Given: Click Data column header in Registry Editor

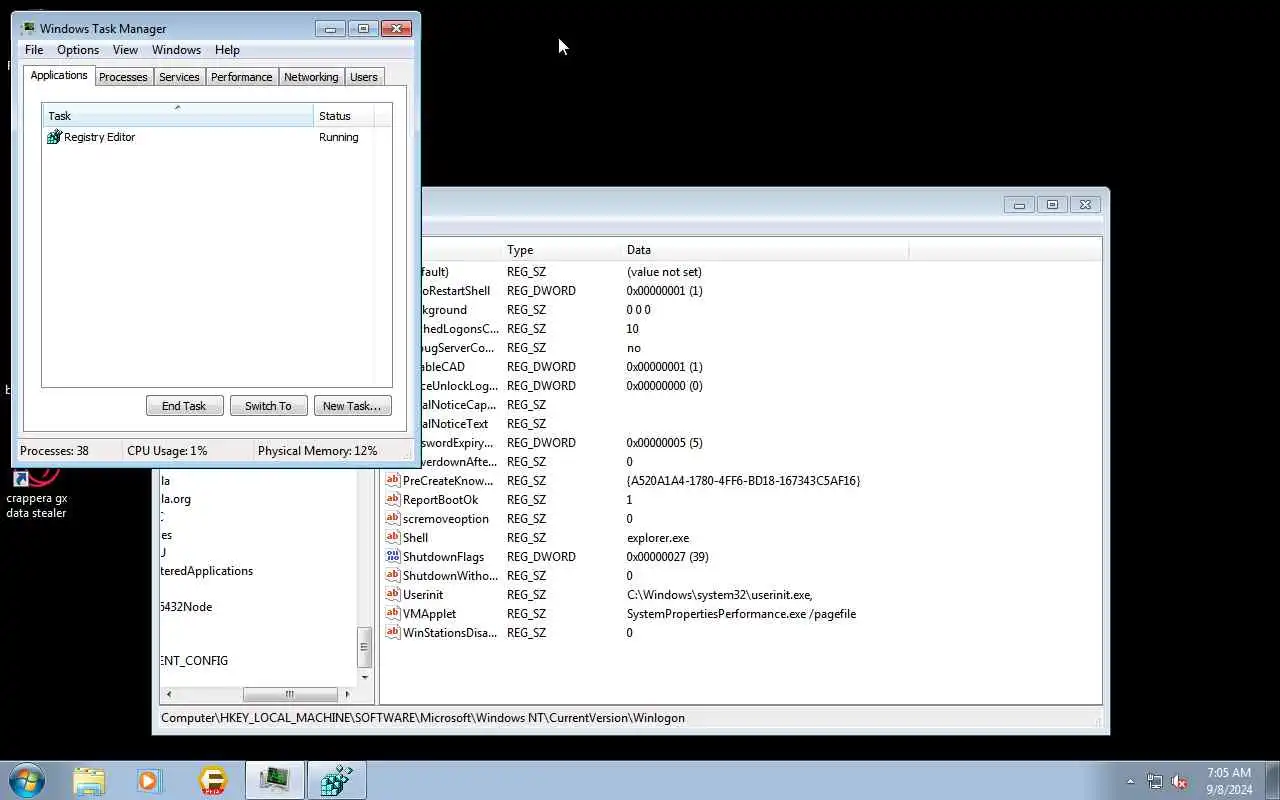Looking at the screenshot, I should (765, 250).
